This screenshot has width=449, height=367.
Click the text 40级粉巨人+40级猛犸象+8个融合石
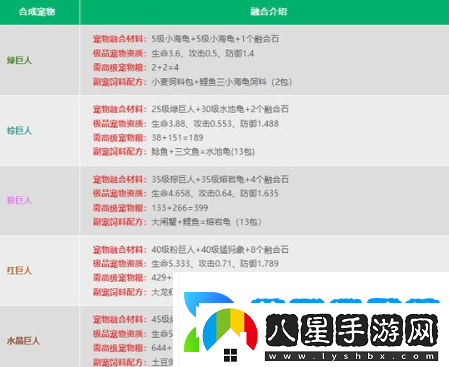click(220, 250)
